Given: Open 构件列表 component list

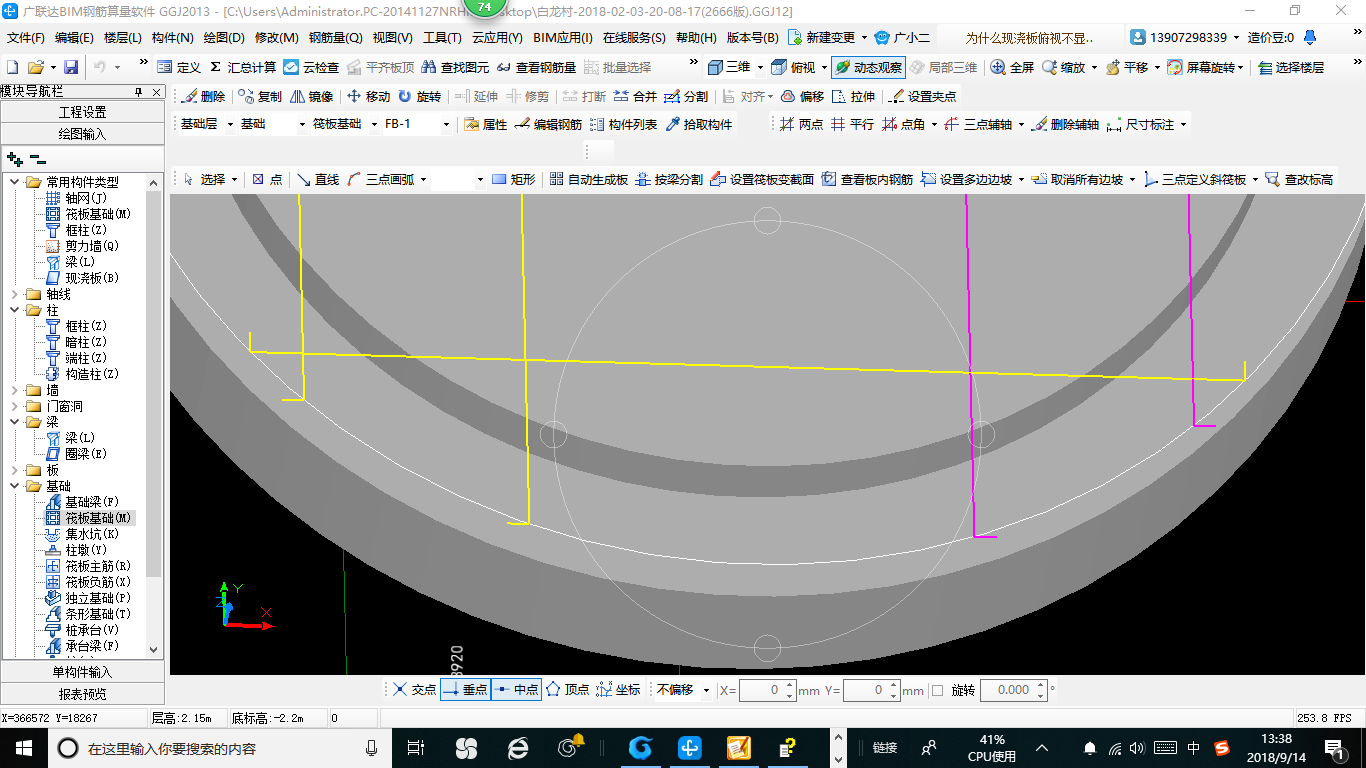Looking at the screenshot, I should (623, 125).
